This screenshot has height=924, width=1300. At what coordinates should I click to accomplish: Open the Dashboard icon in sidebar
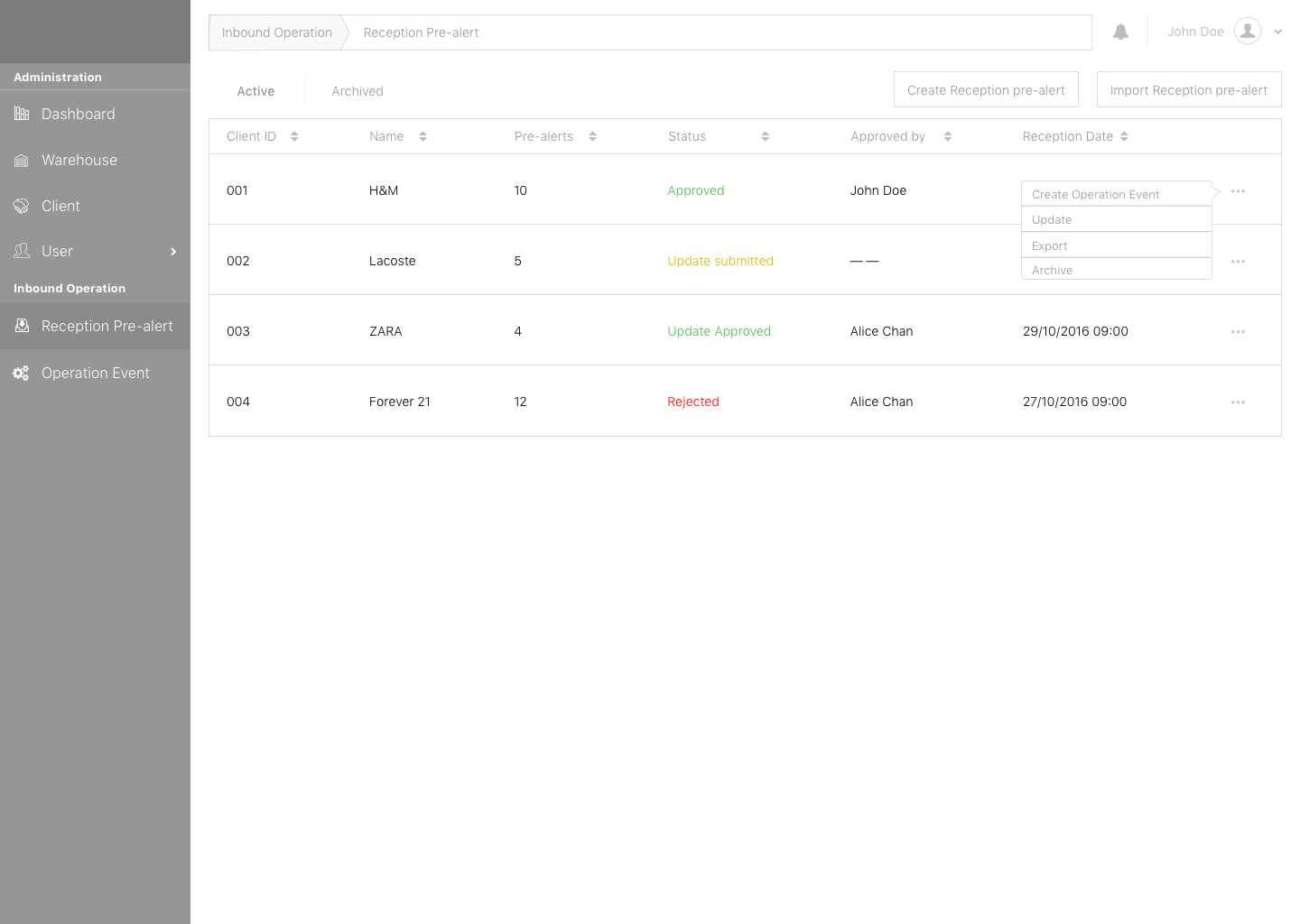pyautogui.click(x=22, y=114)
